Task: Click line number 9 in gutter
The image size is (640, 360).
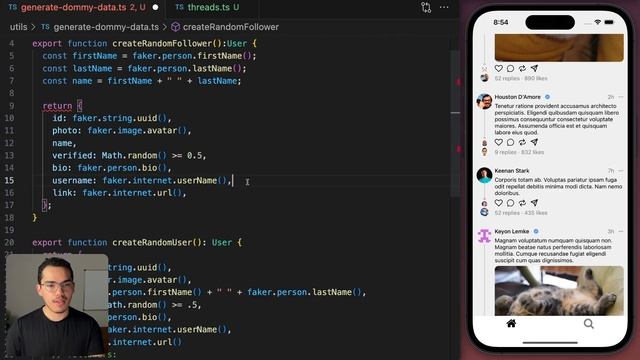Action: click(x=11, y=106)
